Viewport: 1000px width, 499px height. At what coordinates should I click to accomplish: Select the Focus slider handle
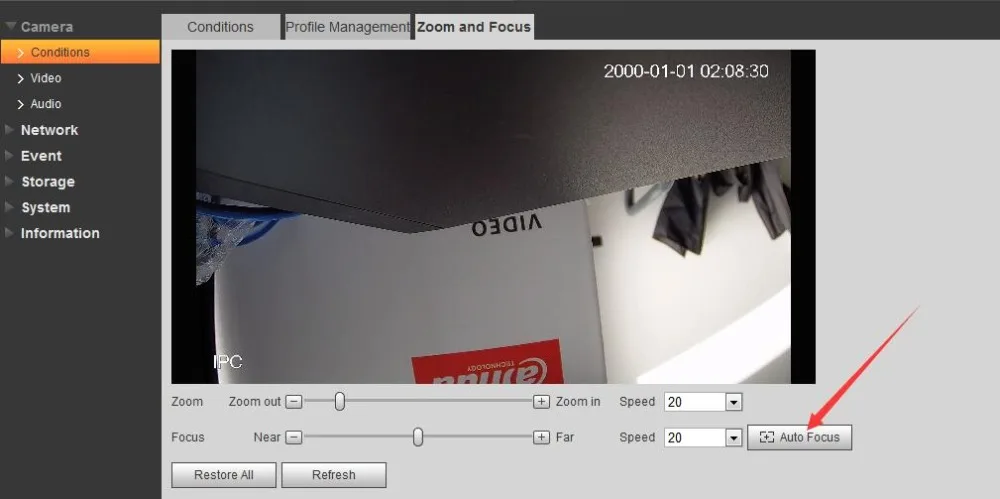418,437
